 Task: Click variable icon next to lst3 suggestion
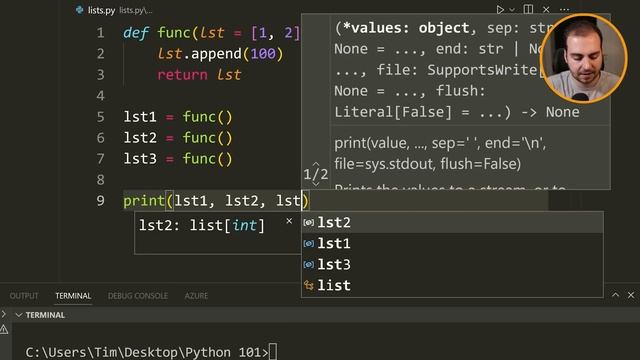click(x=309, y=264)
